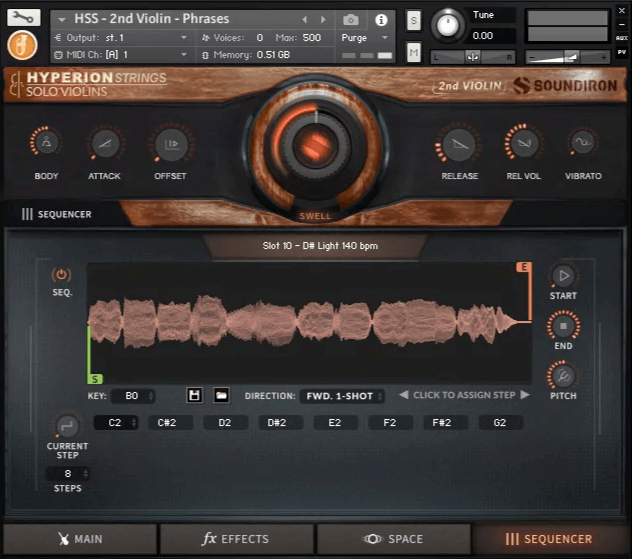Open the Purge dropdown
The height and width of the screenshot is (559, 632).
point(365,38)
